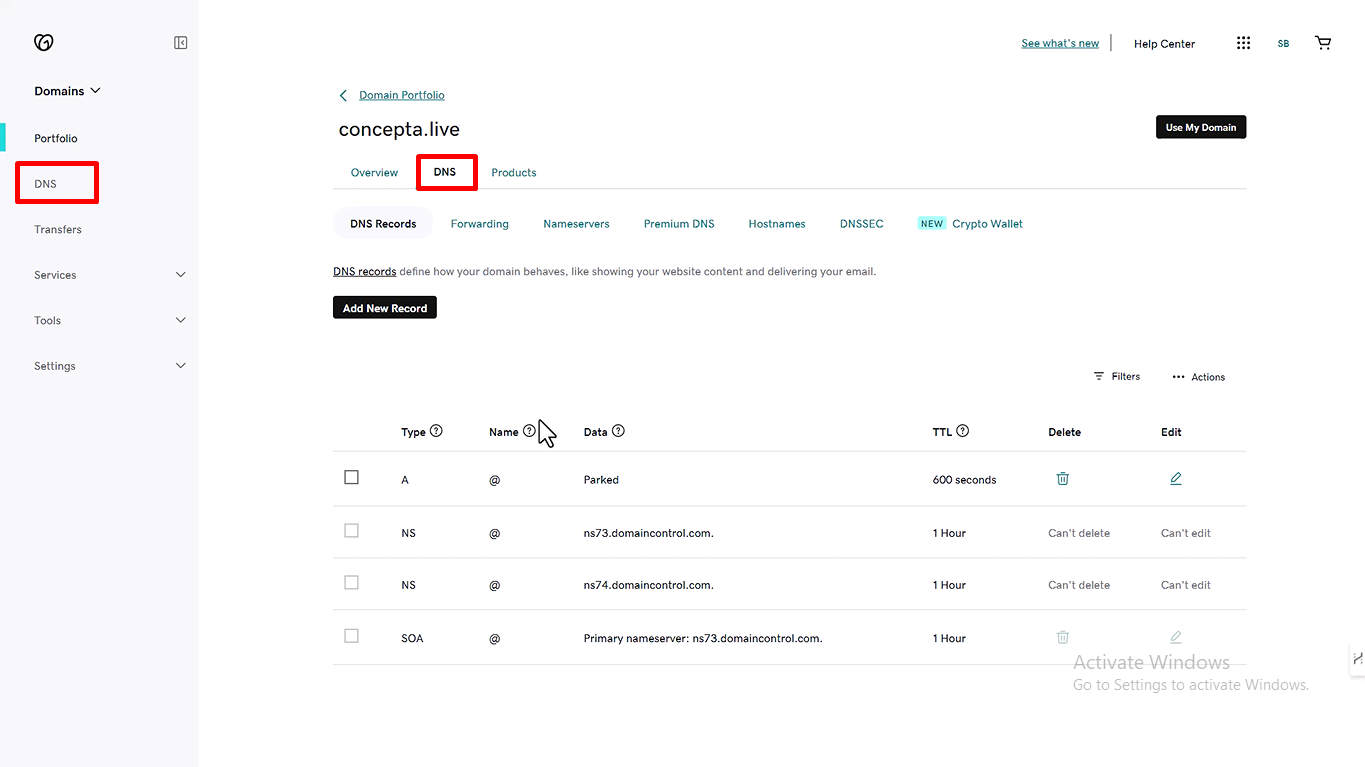Viewport: 1365px width, 767px height.
Task: Open Transfers in the sidebar
Action: click(58, 230)
